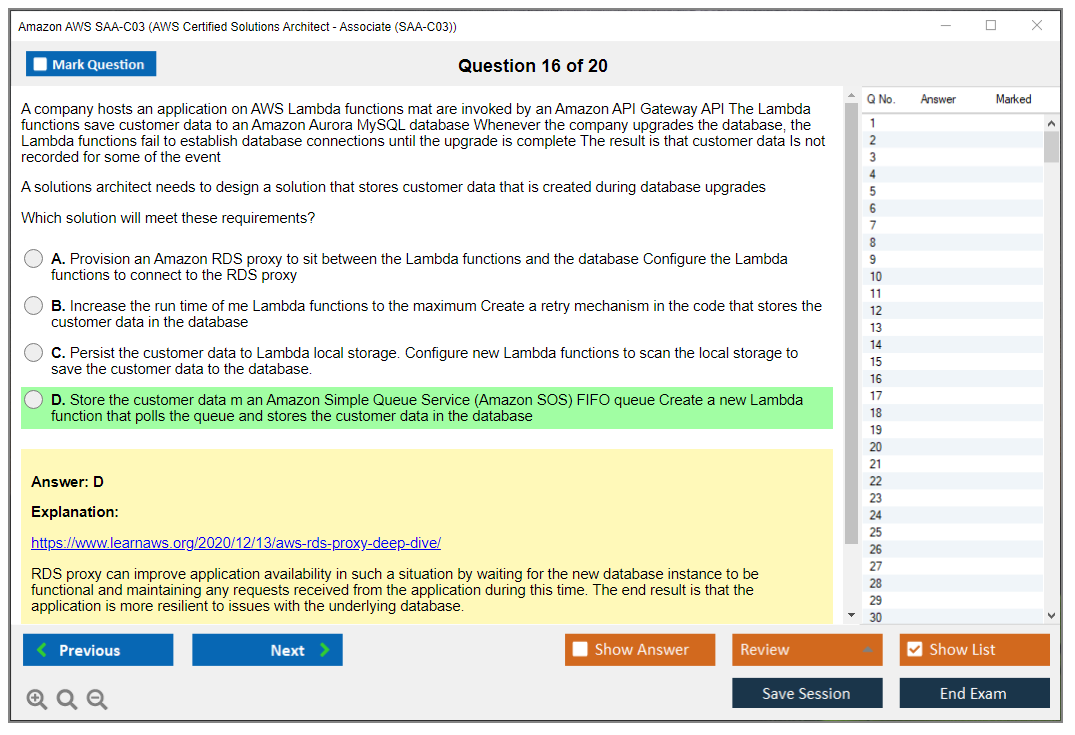This screenshot has width=1075, height=735.
Task: Click the zoom in magnifier icon
Action: (37, 700)
